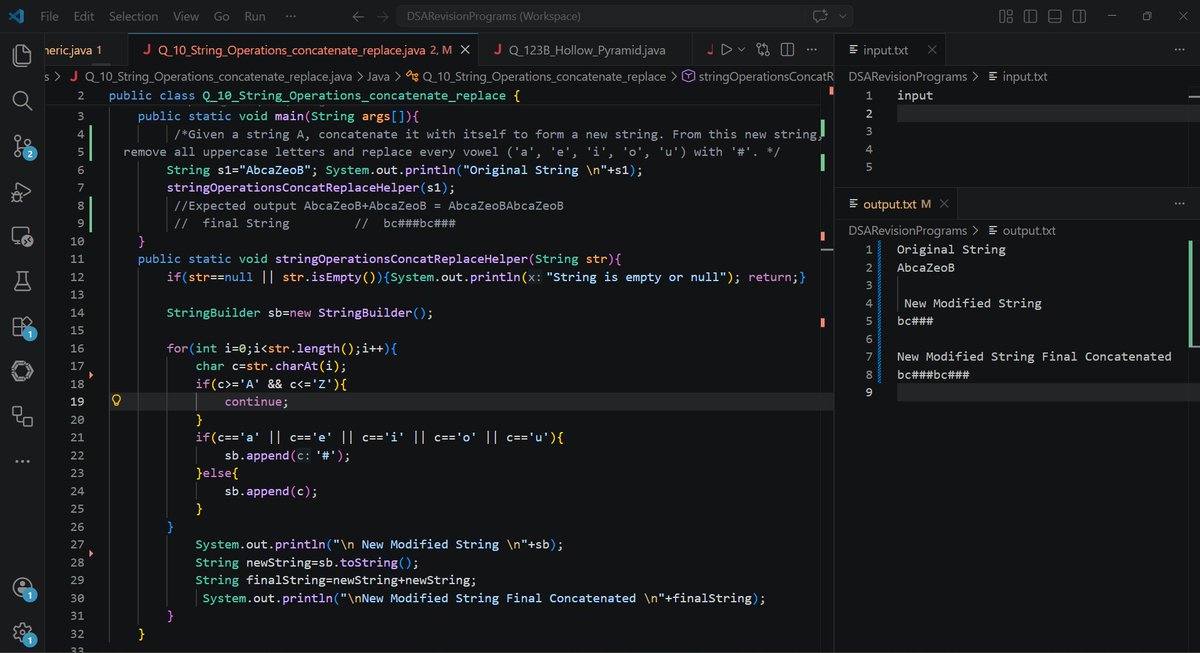Screen dimensions: 1200x653
Task: Open the Run menu
Action: pos(255,16)
